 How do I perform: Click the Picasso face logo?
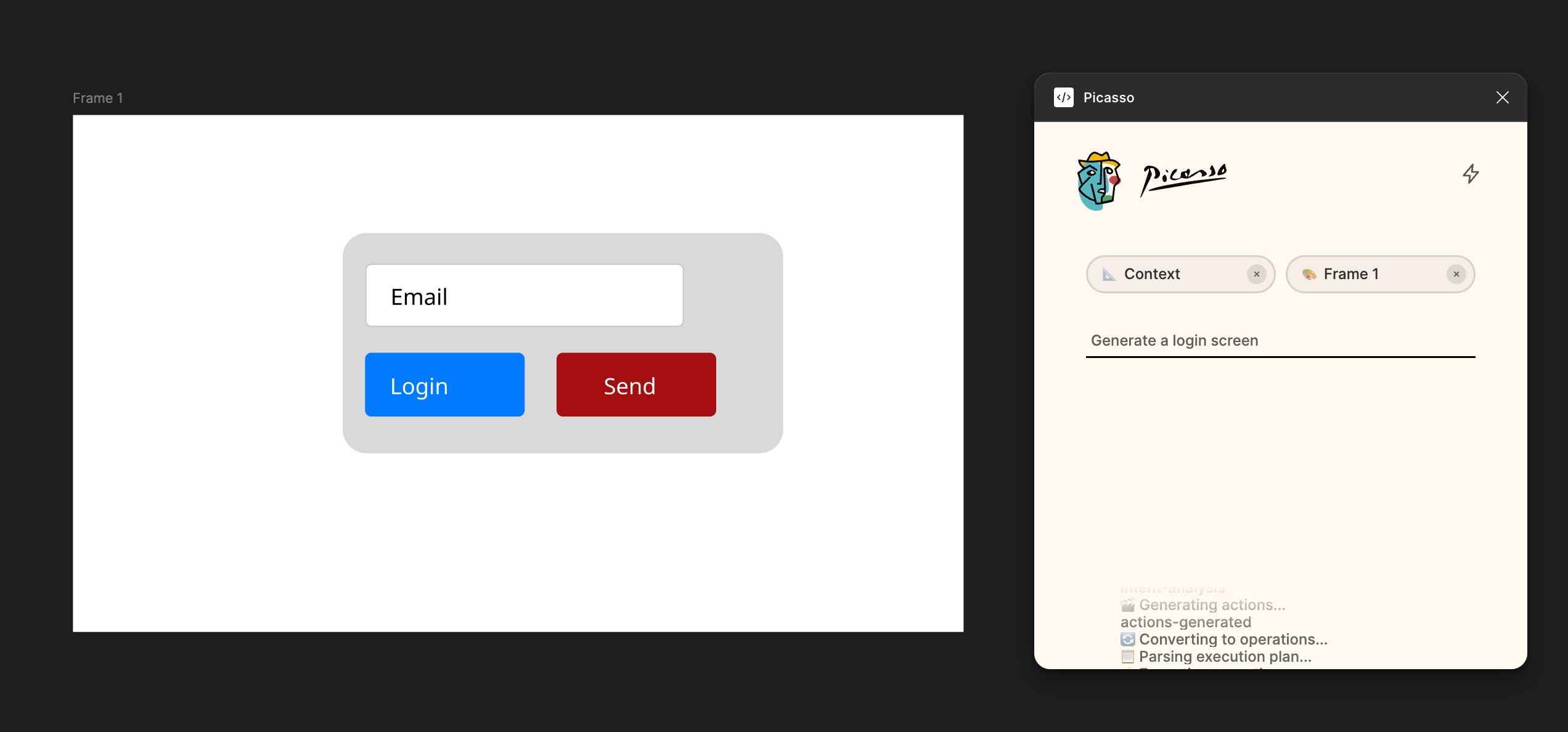(1098, 180)
